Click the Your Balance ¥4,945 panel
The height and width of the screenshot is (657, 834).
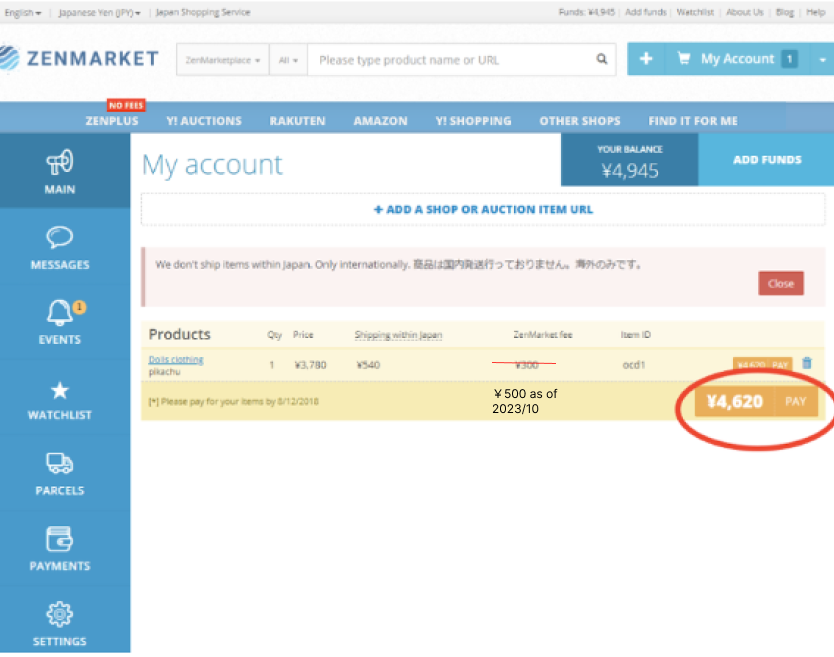pyautogui.click(x=630, y=160)
